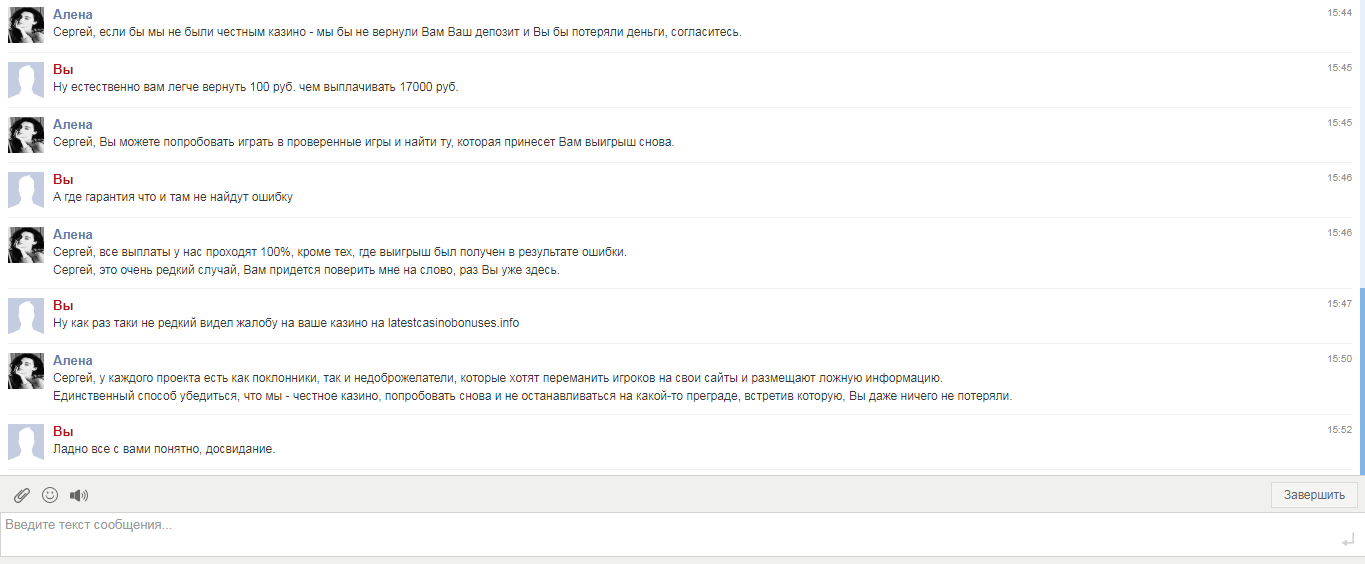Click the 15:52 timestamp of the last message
Screen dimensions: 1365x564
(1339, 429)
